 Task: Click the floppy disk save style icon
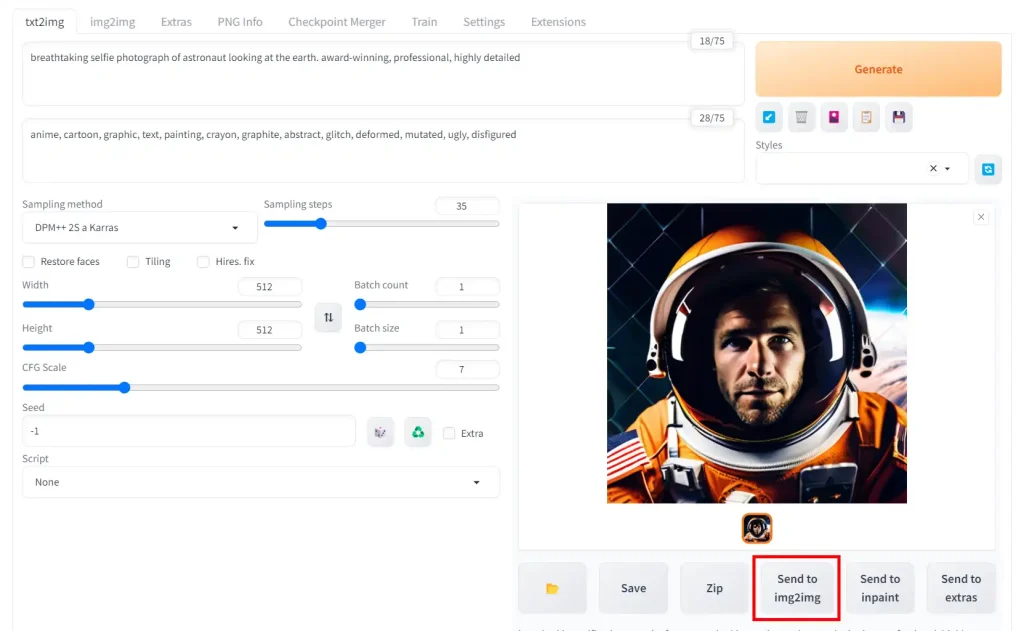click(899, 117)
